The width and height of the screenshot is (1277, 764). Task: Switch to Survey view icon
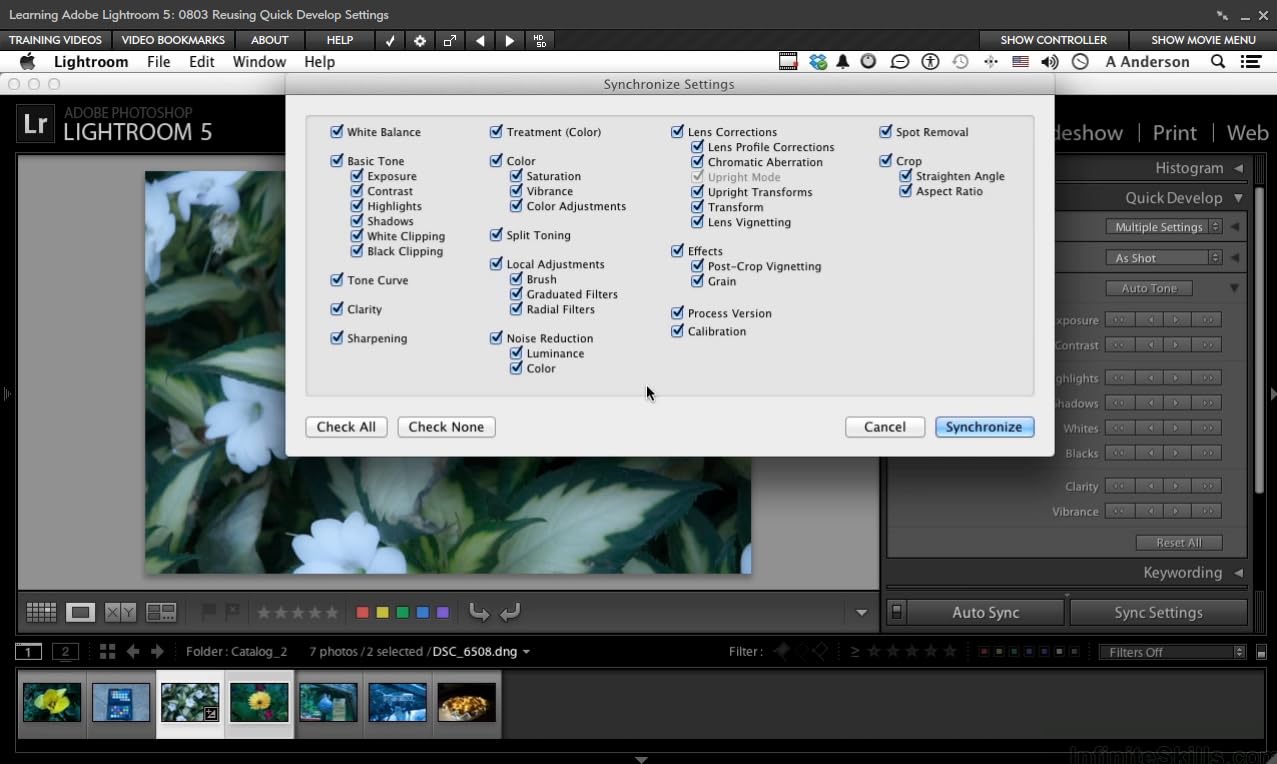[x=161, y=612]
